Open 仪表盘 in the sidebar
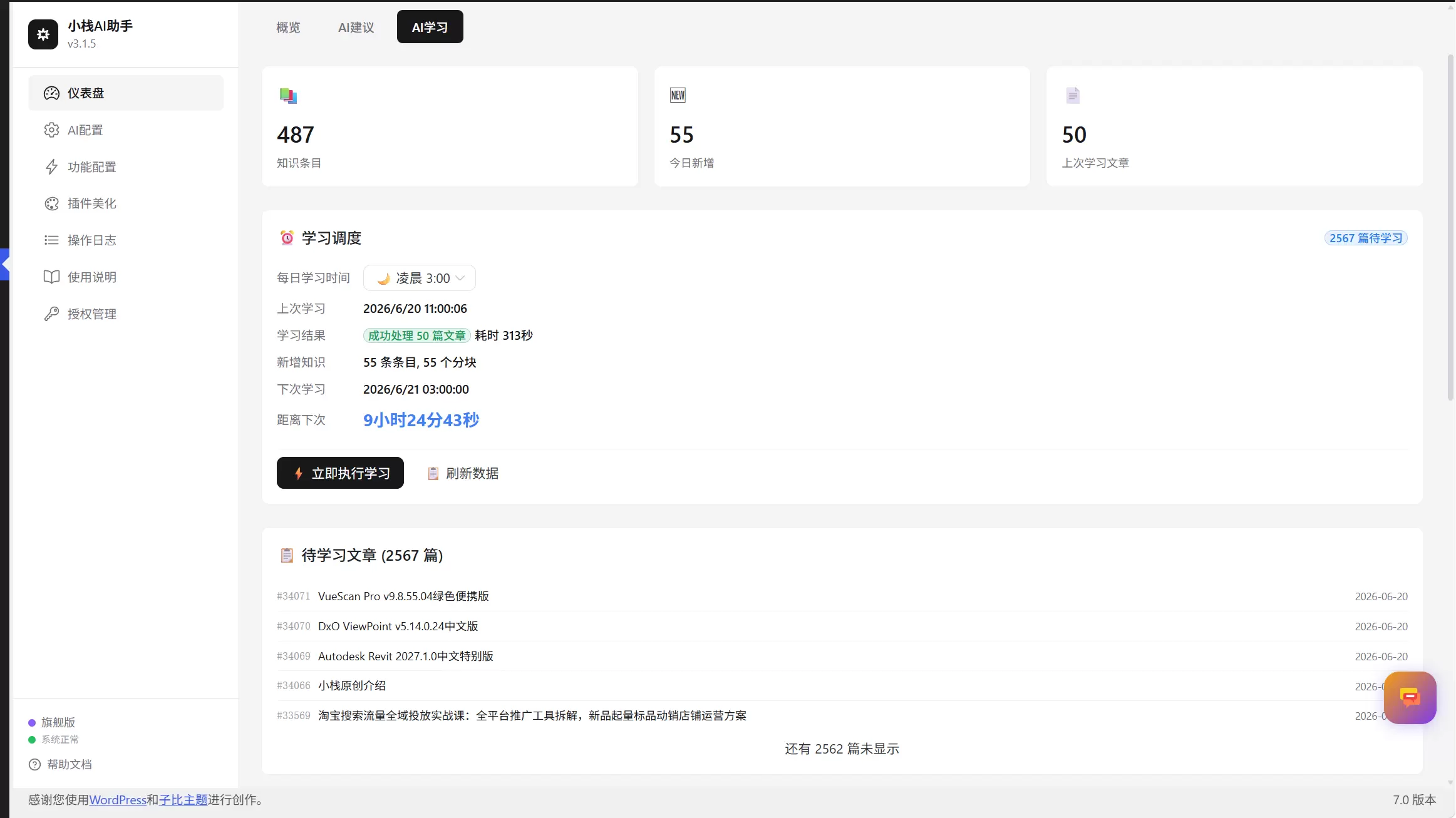This screenshot has height=818, width=1456. [x=126, y=93]
